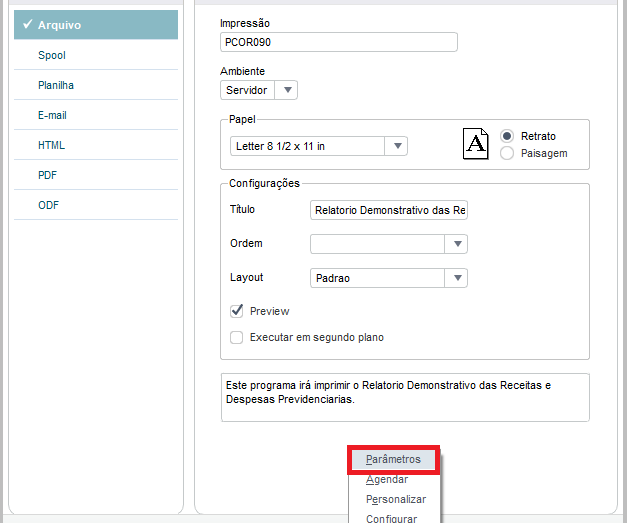
Task: Enable the Preview checkbox
Action: (237, 311)
